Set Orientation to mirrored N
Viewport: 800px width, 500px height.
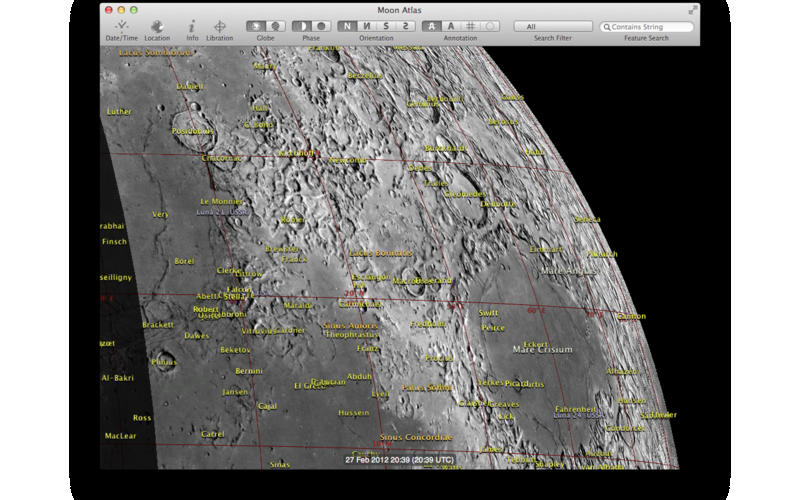pos(366,26)
